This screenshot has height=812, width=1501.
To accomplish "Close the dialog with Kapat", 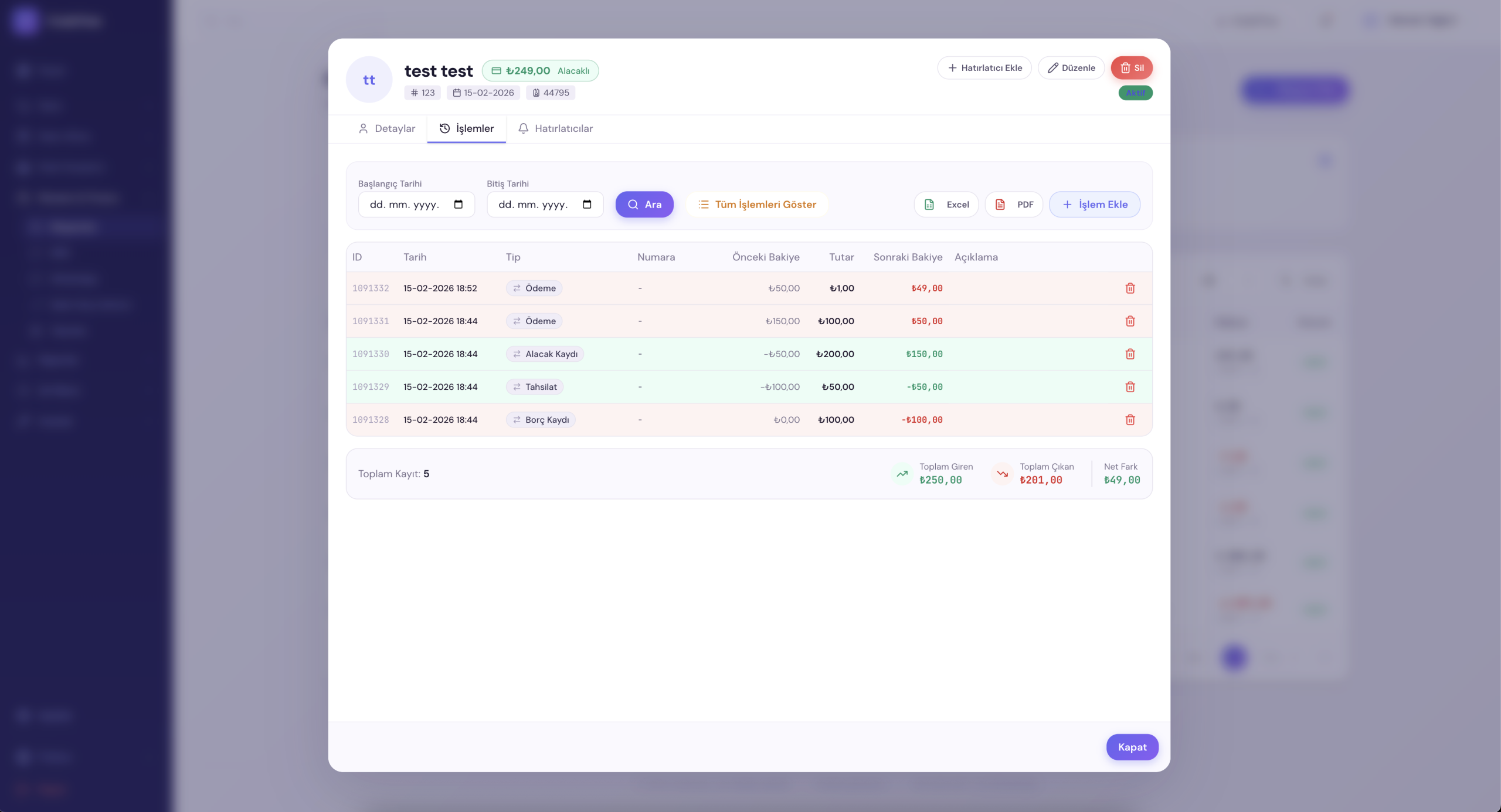I will pyautogui.click(x=1132, y=747).
